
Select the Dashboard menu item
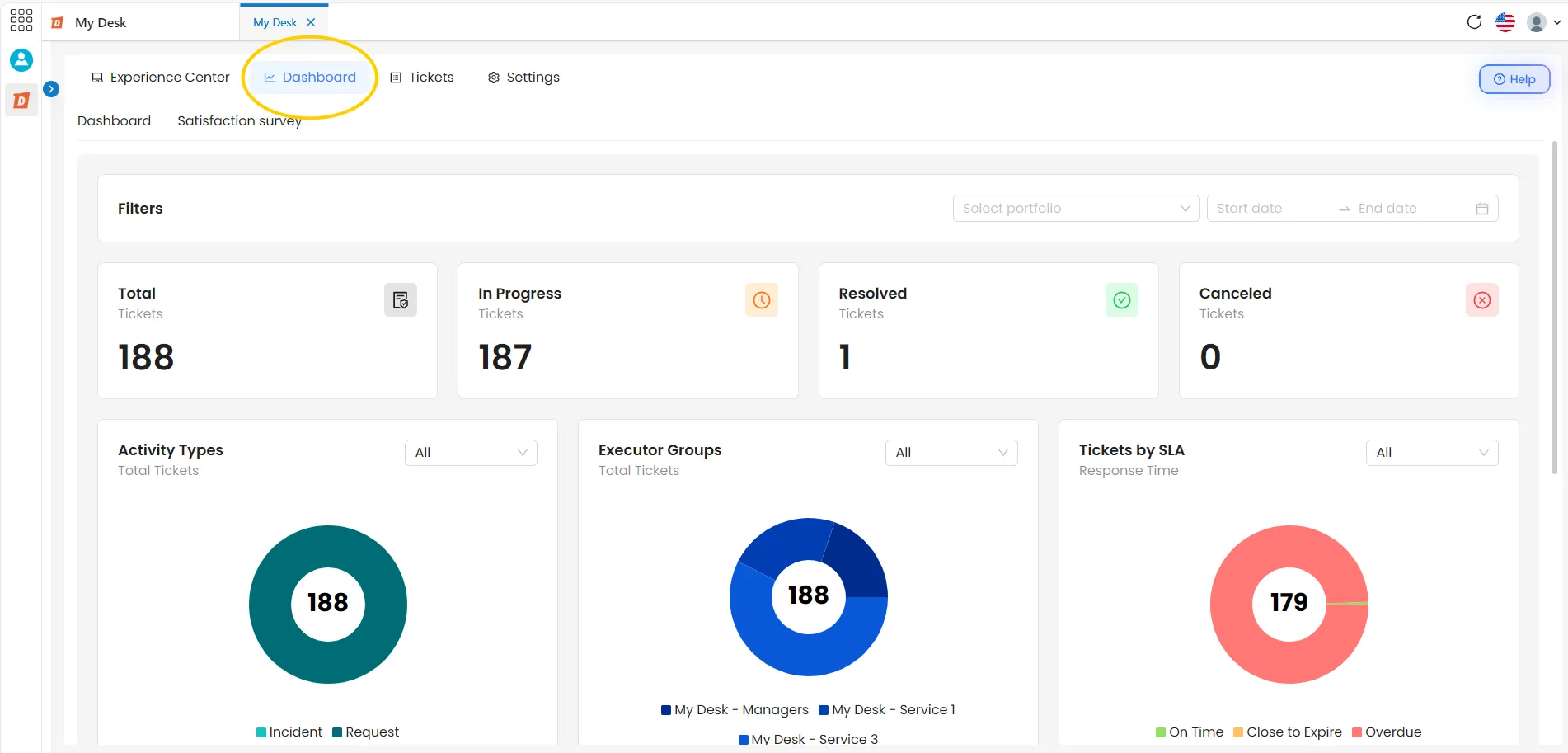[x=310, y=77]
